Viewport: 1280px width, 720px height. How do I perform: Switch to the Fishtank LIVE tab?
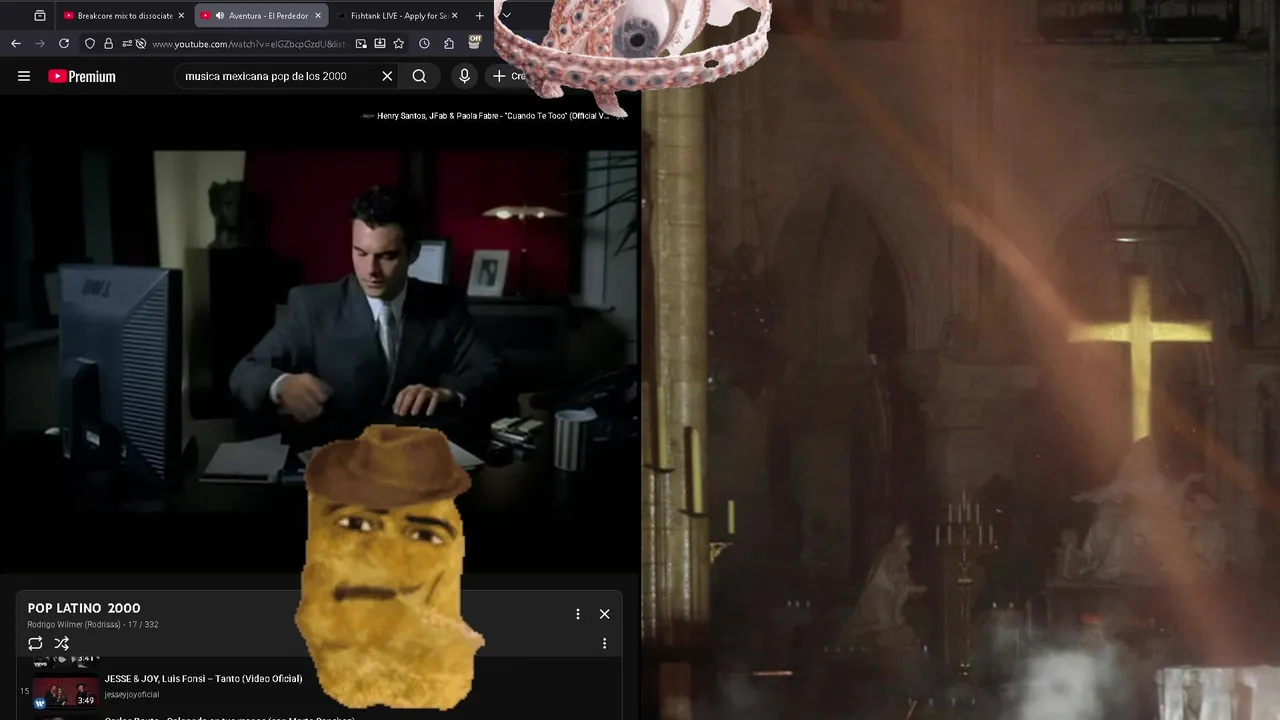[x=398, y=16]
